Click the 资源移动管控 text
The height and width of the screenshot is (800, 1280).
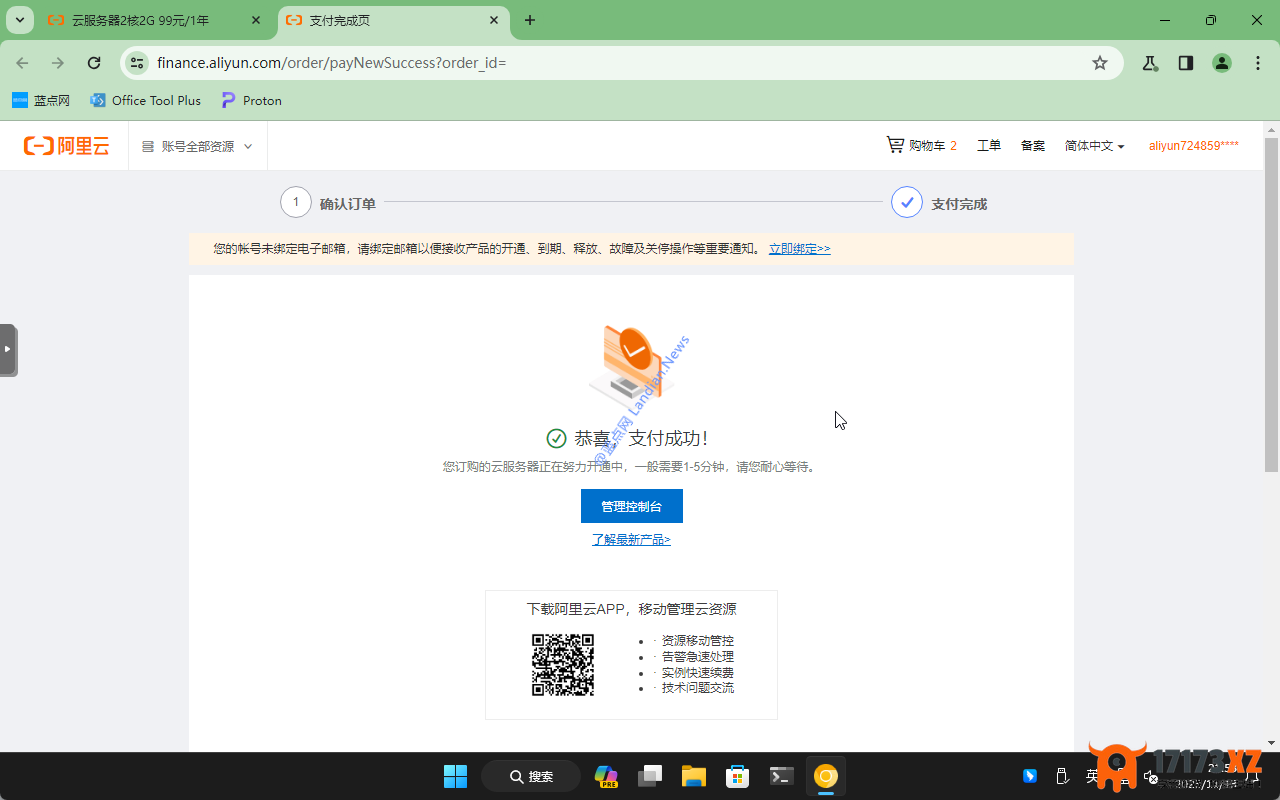[x=698, y=641]
